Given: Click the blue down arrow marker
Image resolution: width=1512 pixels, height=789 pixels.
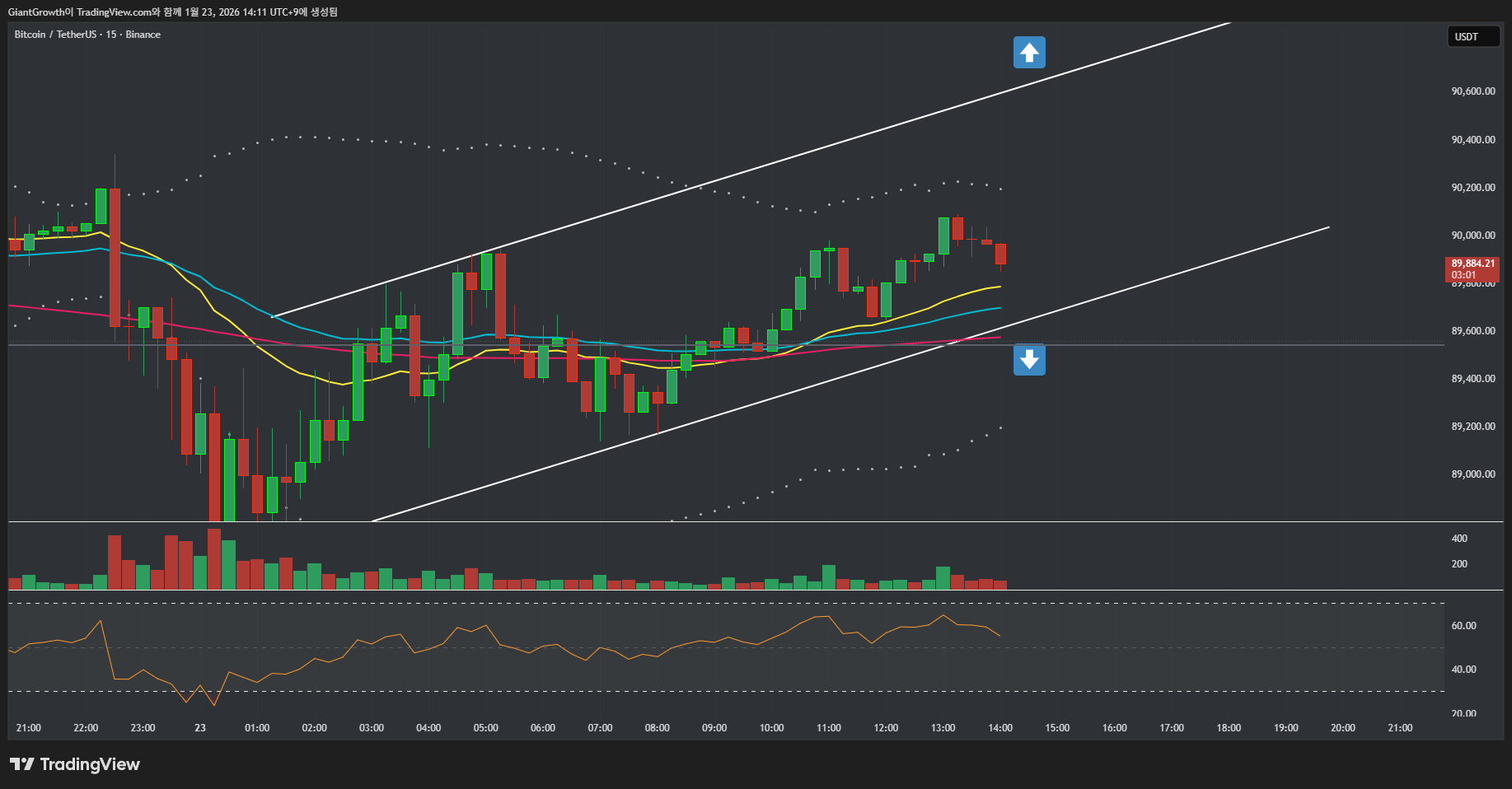Looking at the screenshot, I should pyautogui.click(x=1029, y=360).
